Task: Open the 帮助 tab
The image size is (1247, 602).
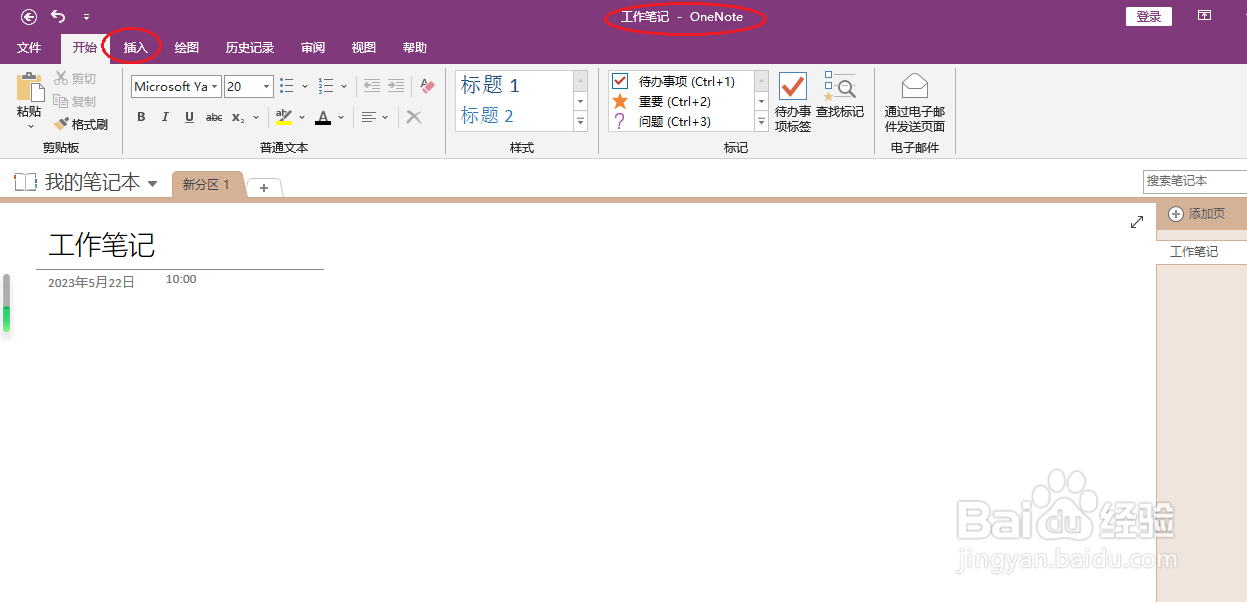Action: (x=414, y=48)
